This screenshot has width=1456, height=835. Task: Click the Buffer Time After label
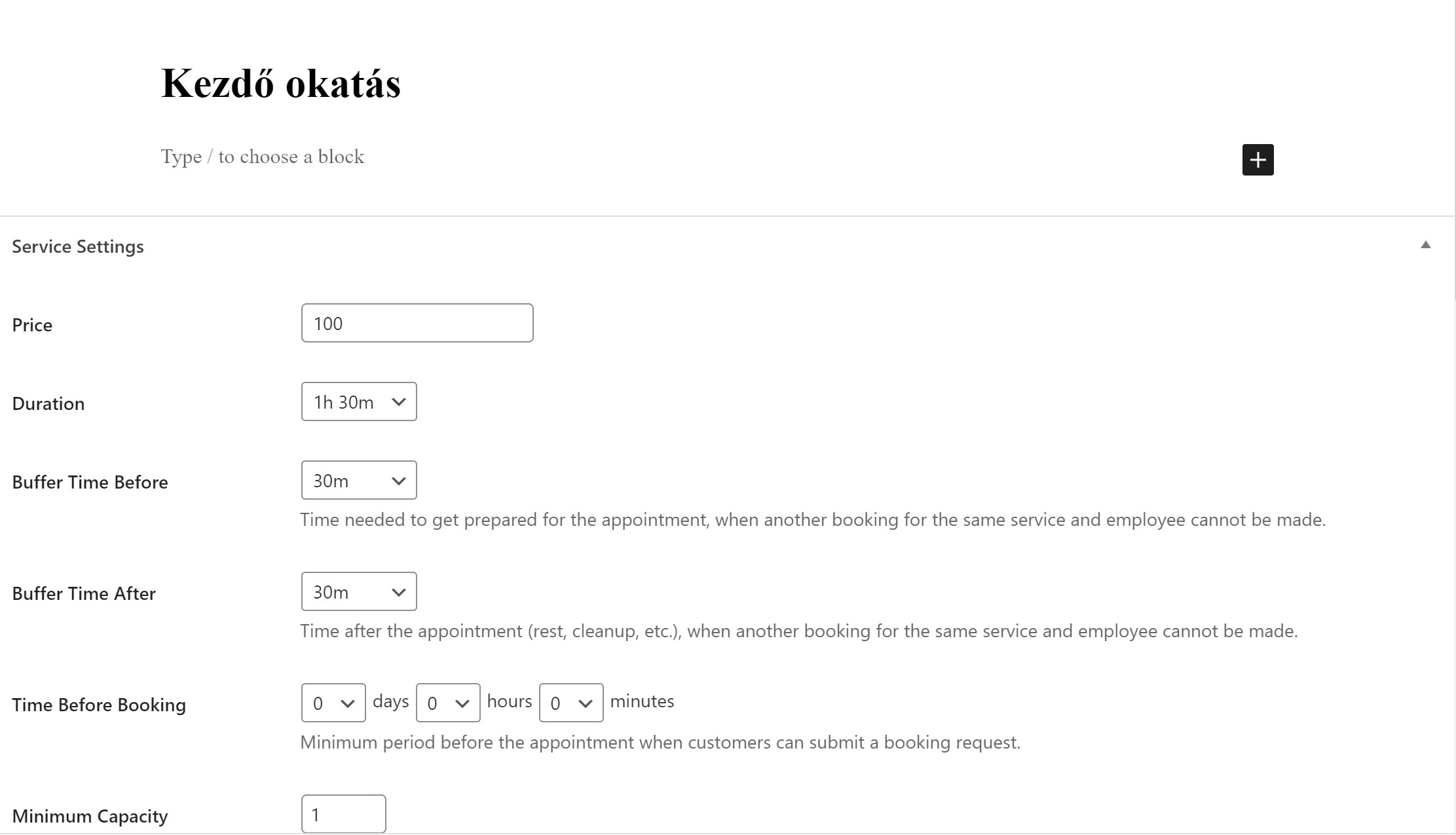coord(84,593)
